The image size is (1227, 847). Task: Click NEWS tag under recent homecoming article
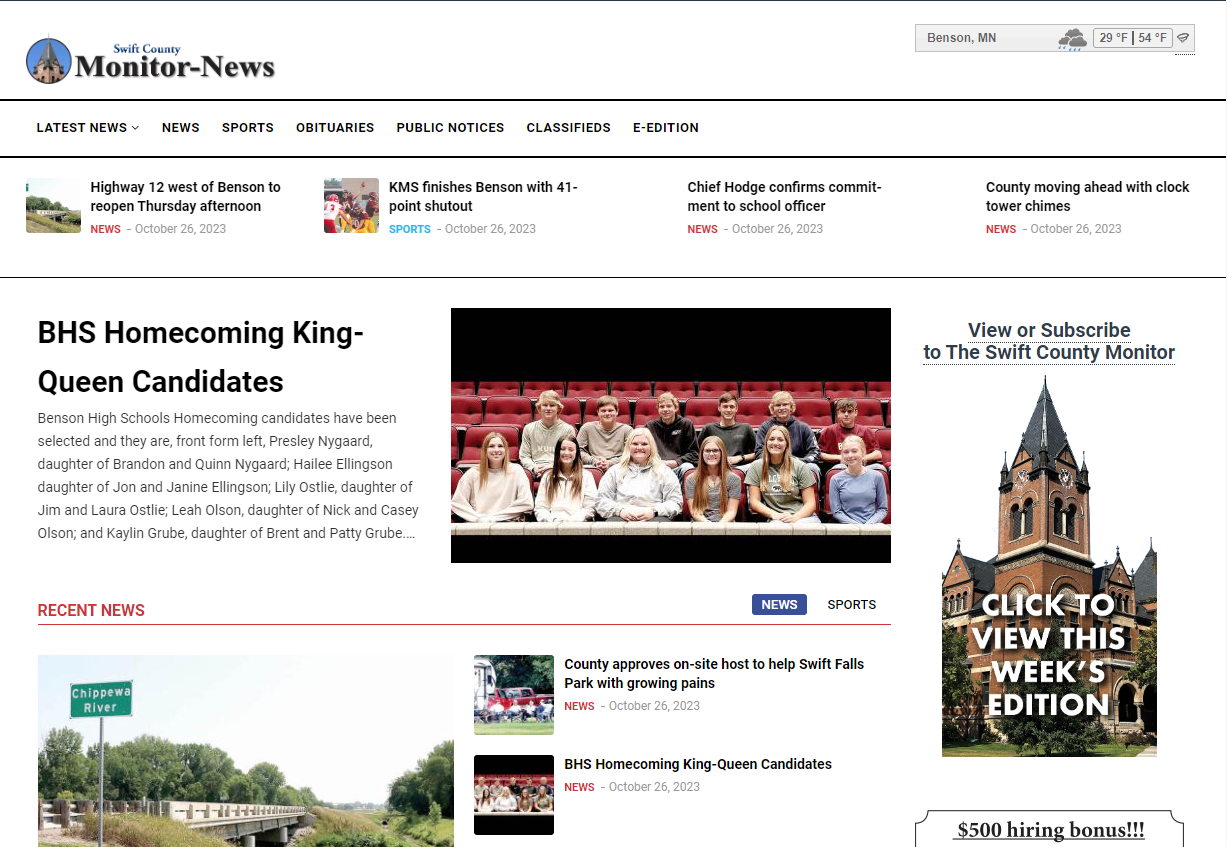tap(579, 787)
